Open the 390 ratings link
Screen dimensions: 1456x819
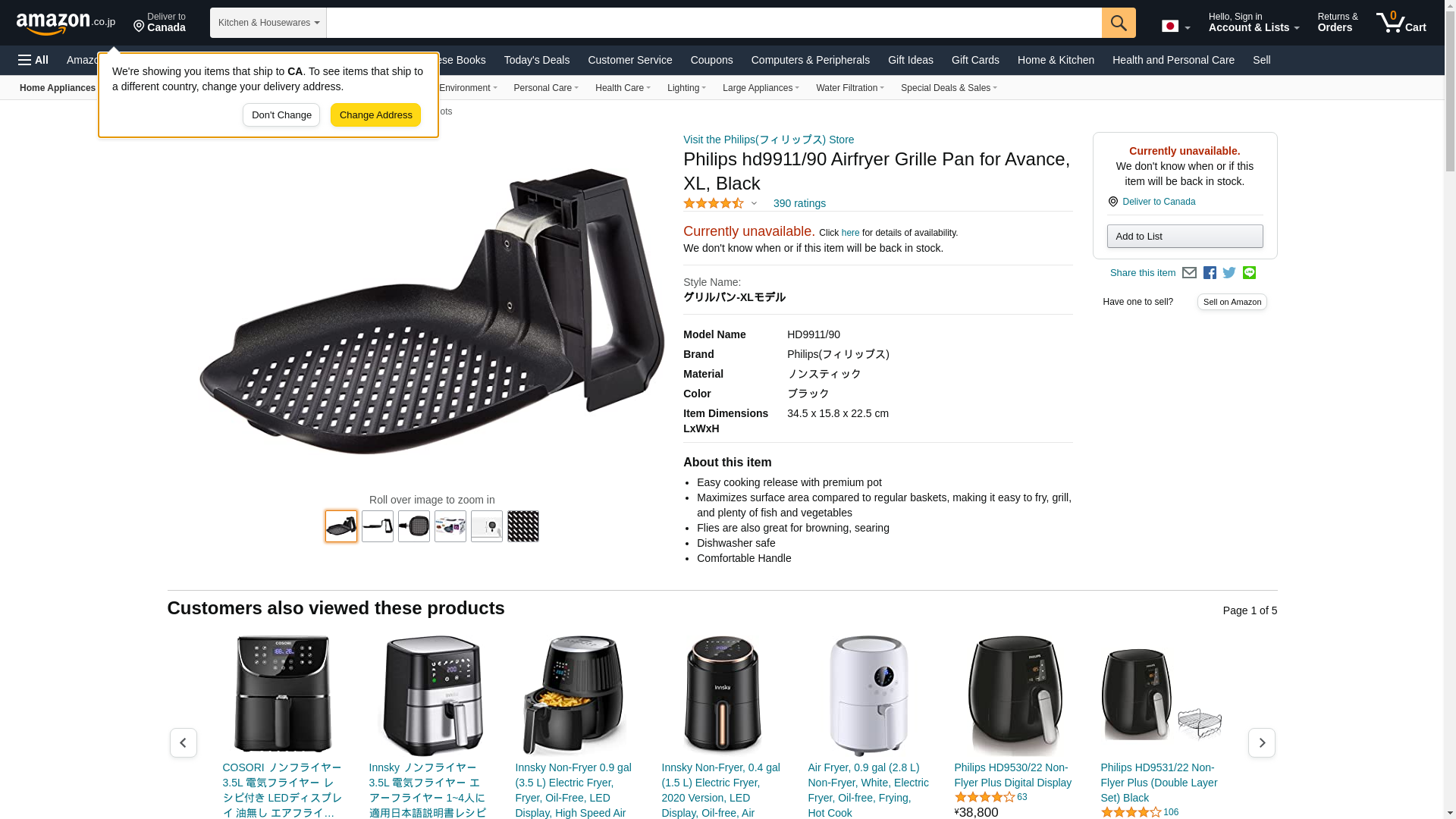pyautogui.click(x=799, y=203)
